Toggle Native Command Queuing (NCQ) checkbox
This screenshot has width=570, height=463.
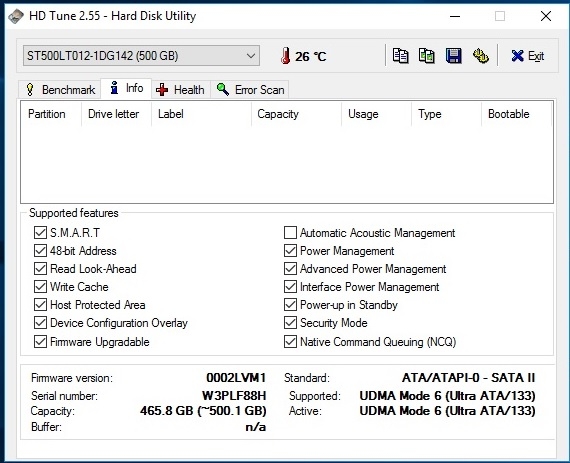tap(290, 342)
